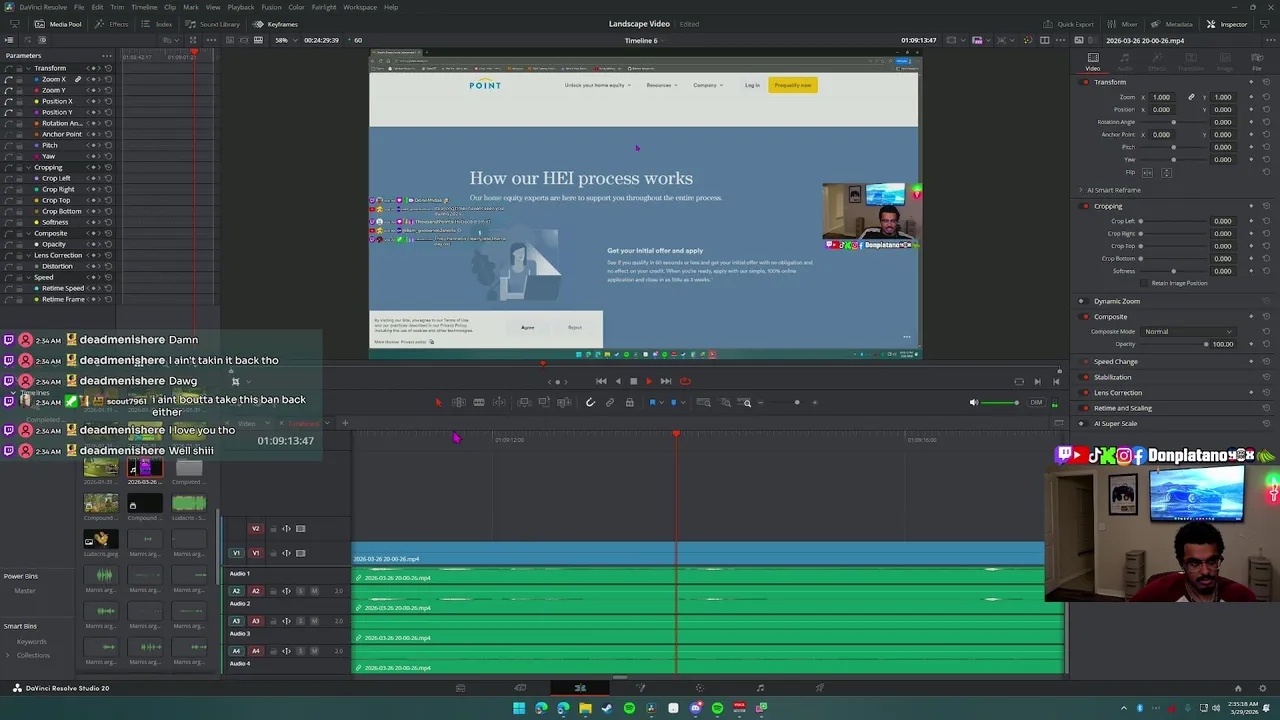Toggle the linked selection chain icon
Screen dimensions: 1280x720
[x=610, y=402]
